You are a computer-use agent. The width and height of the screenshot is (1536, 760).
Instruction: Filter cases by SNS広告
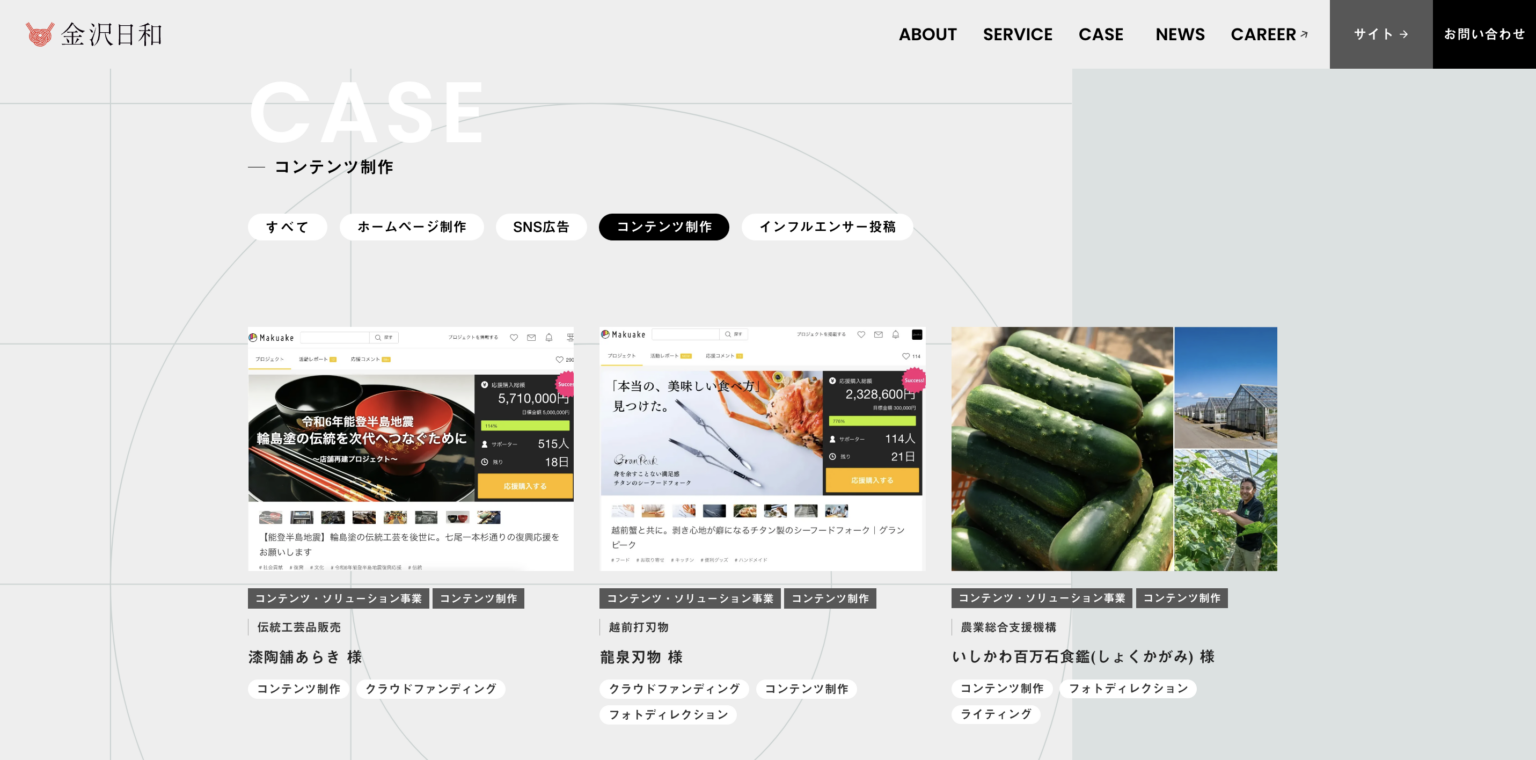[x=541, y=227]
